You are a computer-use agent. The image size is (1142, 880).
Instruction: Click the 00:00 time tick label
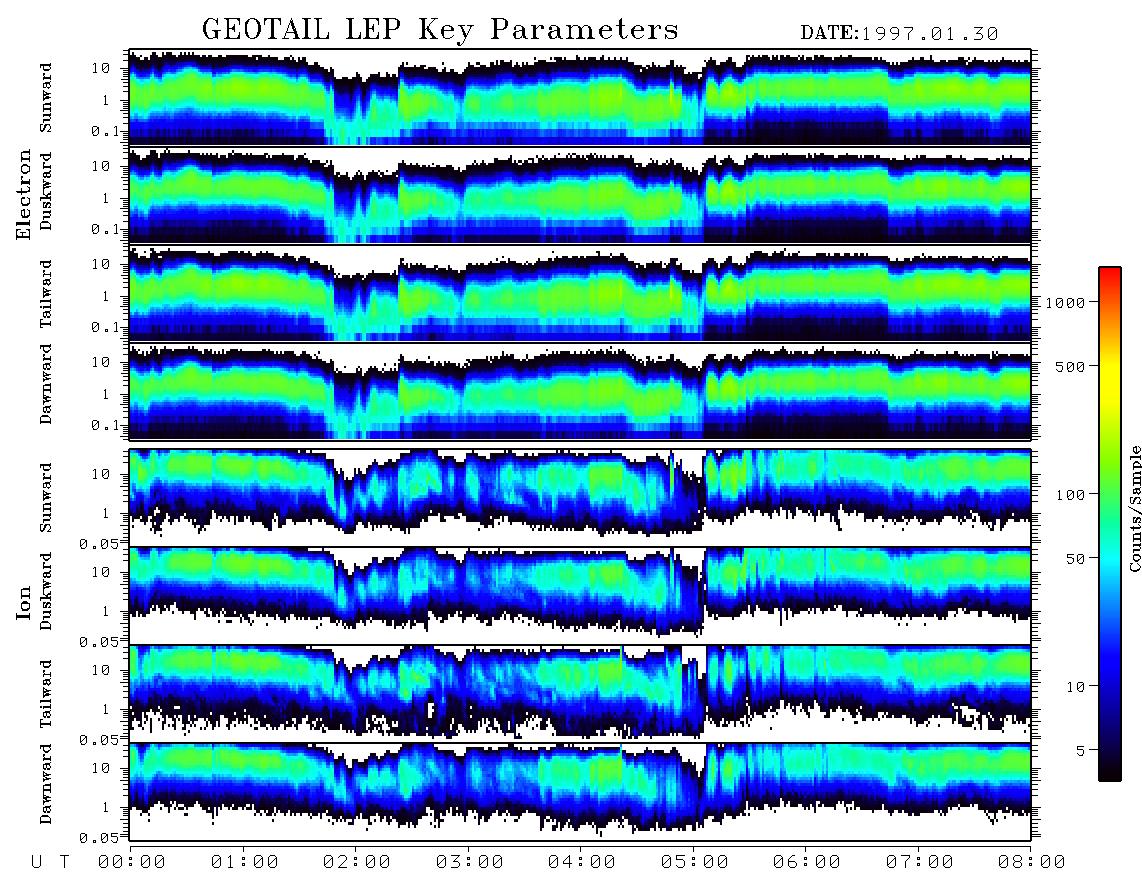(x=132, y=863)
